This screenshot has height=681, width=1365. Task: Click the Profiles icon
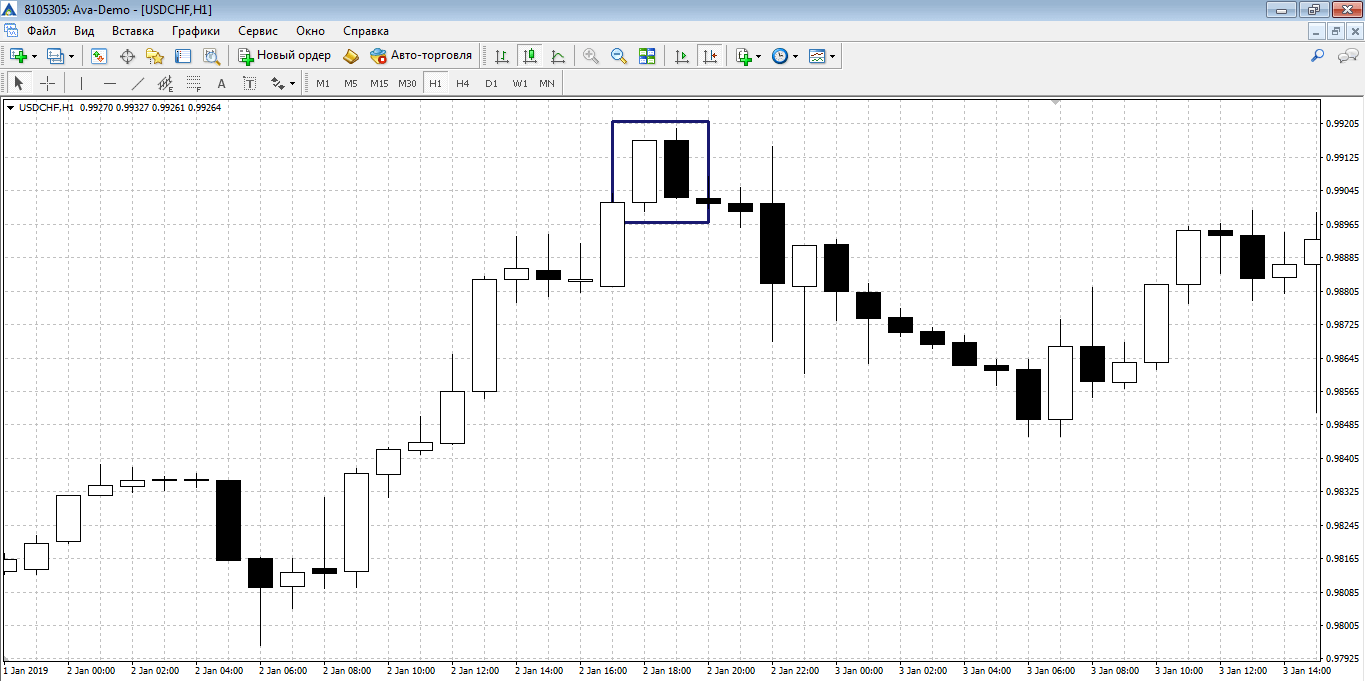click(x=56, y=56)
